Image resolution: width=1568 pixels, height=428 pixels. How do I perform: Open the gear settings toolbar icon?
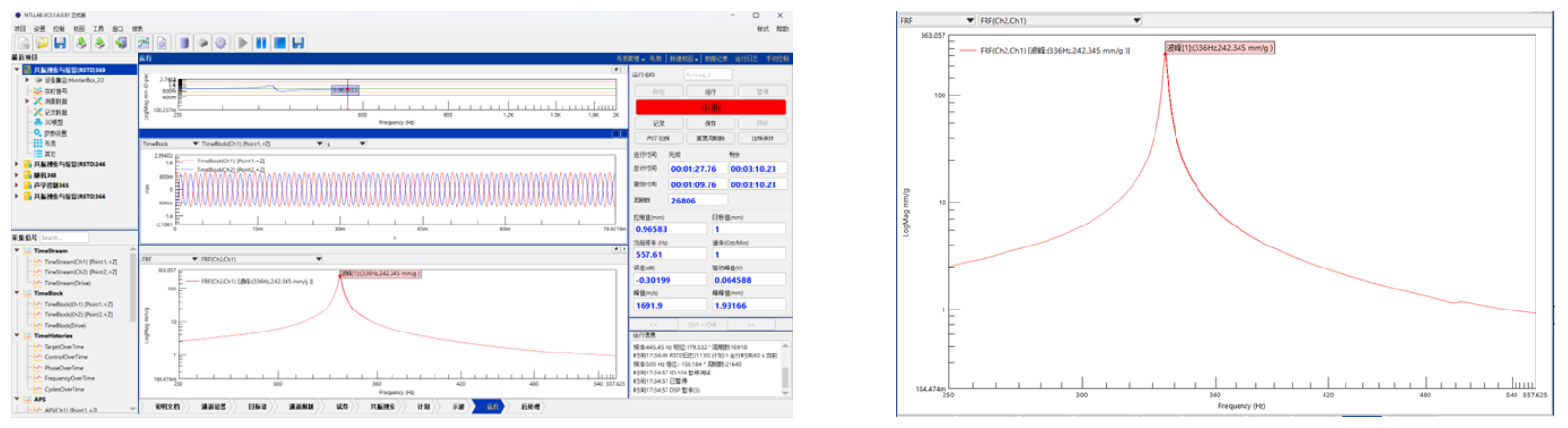tap(221, 43)
